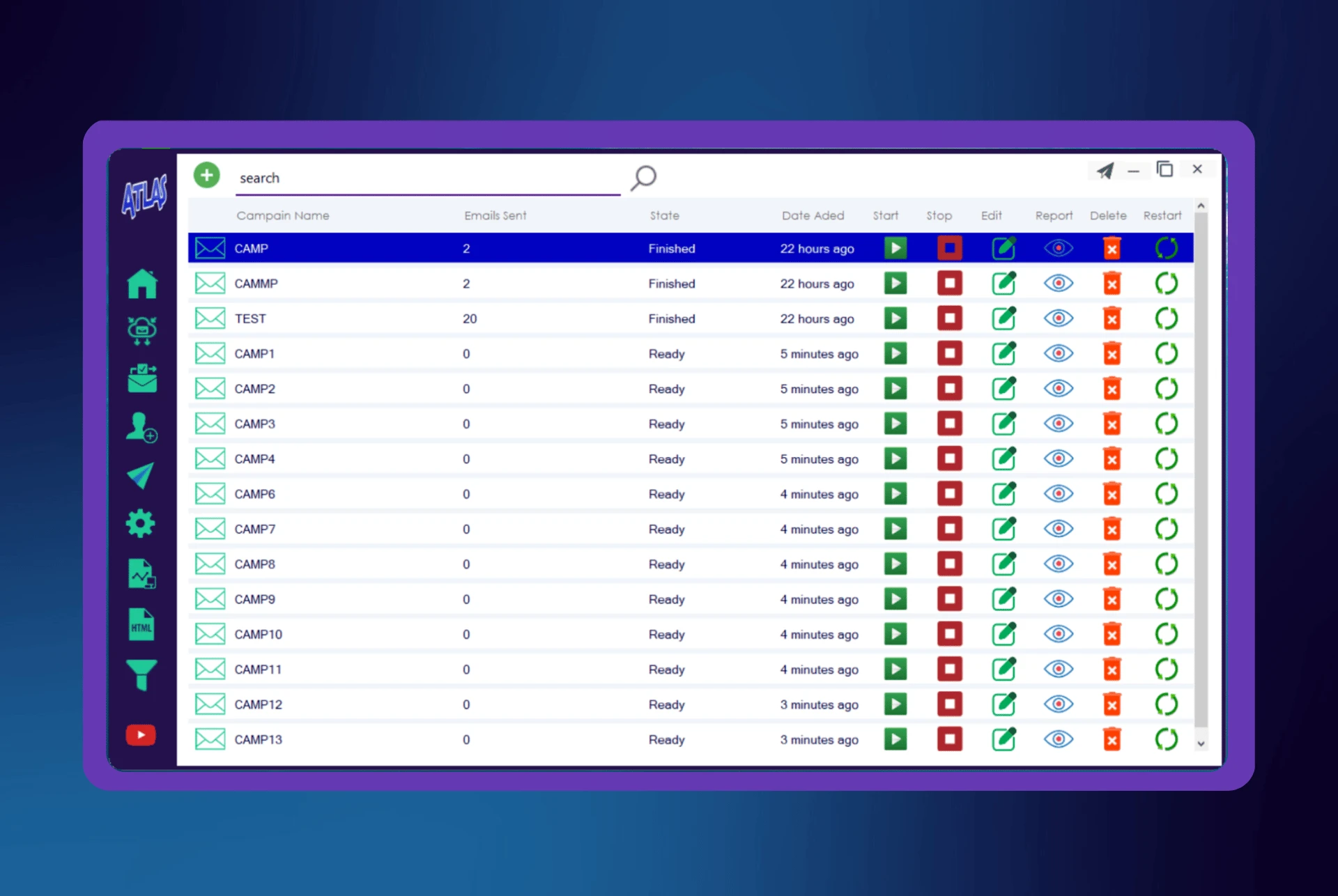Open the HTML file sidebar icon
The image size is (1338, 896).
pos(141,624)
